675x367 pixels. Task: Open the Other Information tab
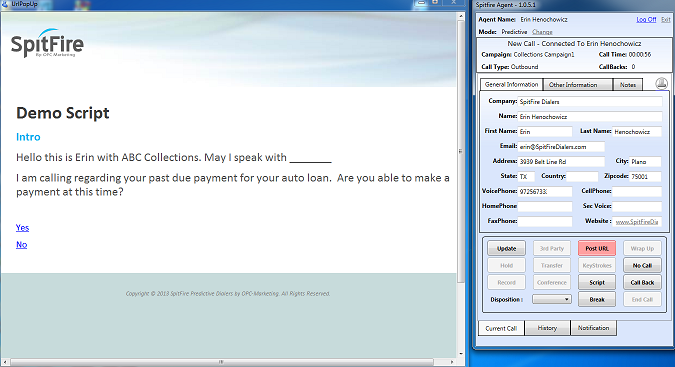pyautogui.click(x=578, y=85)
